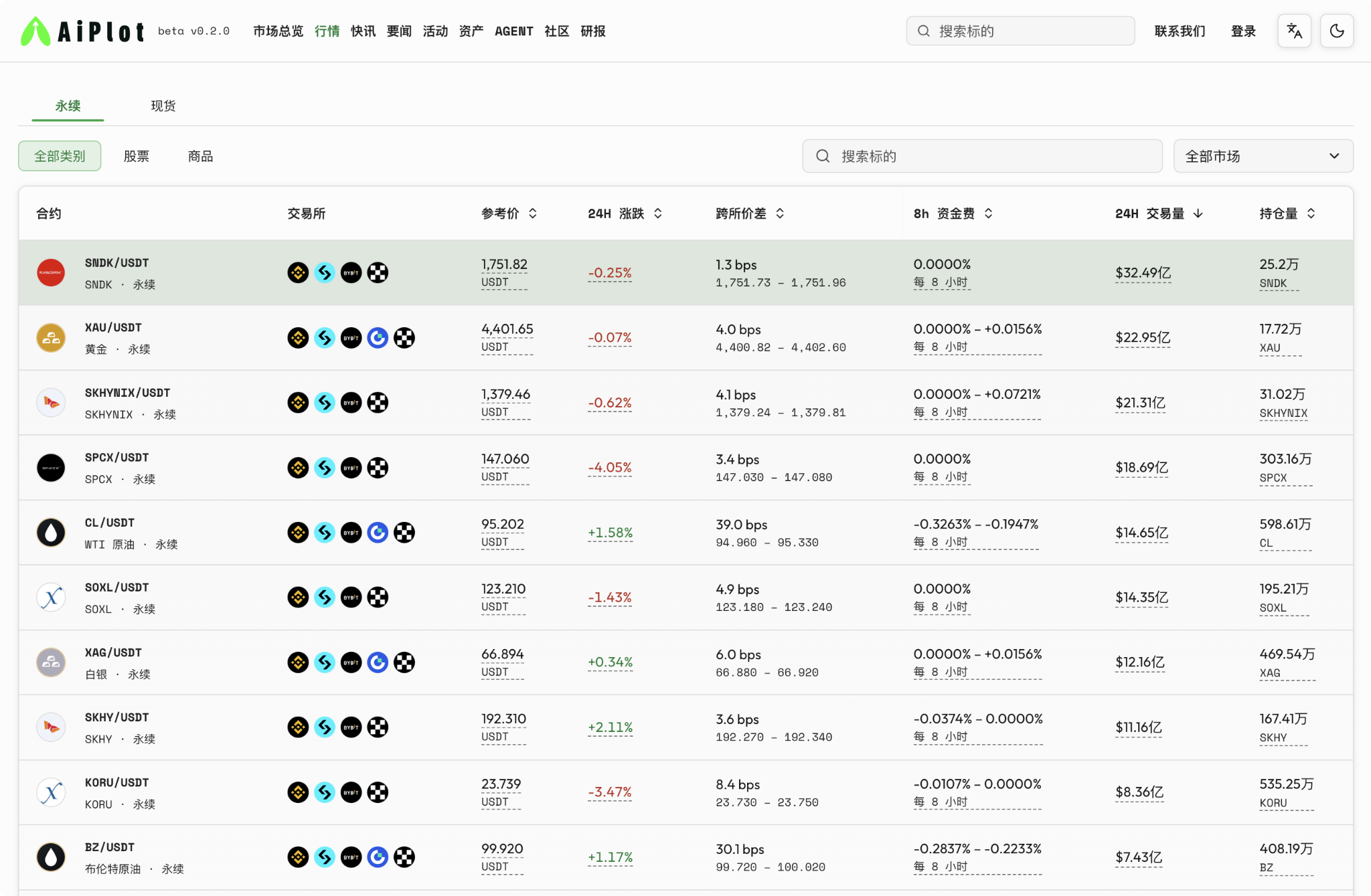Sort the table by 参考价
Screen dimensions: 1371x896
[509, 213]
